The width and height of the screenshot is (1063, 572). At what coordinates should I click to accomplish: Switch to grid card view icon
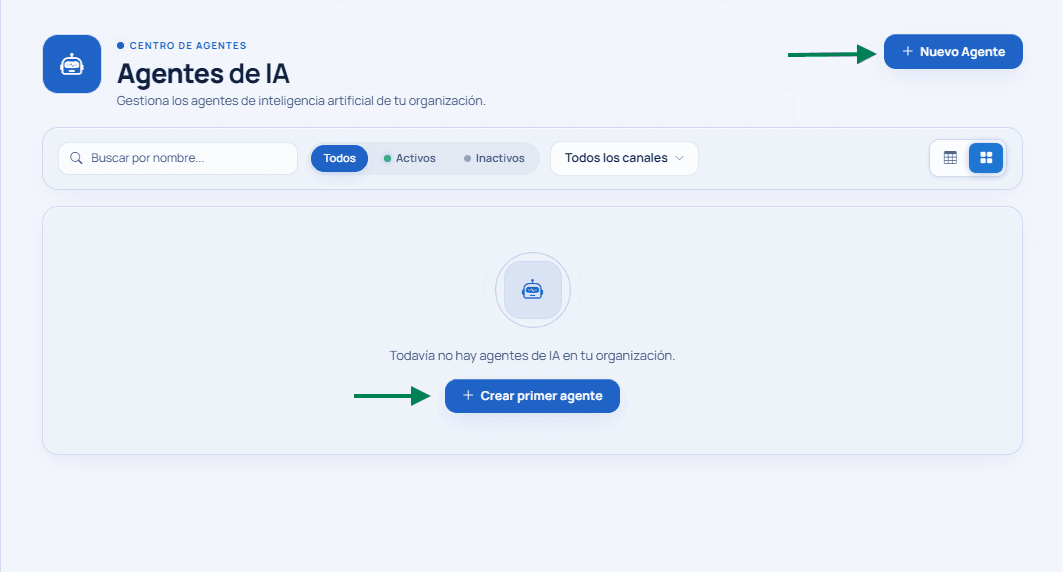986,158
